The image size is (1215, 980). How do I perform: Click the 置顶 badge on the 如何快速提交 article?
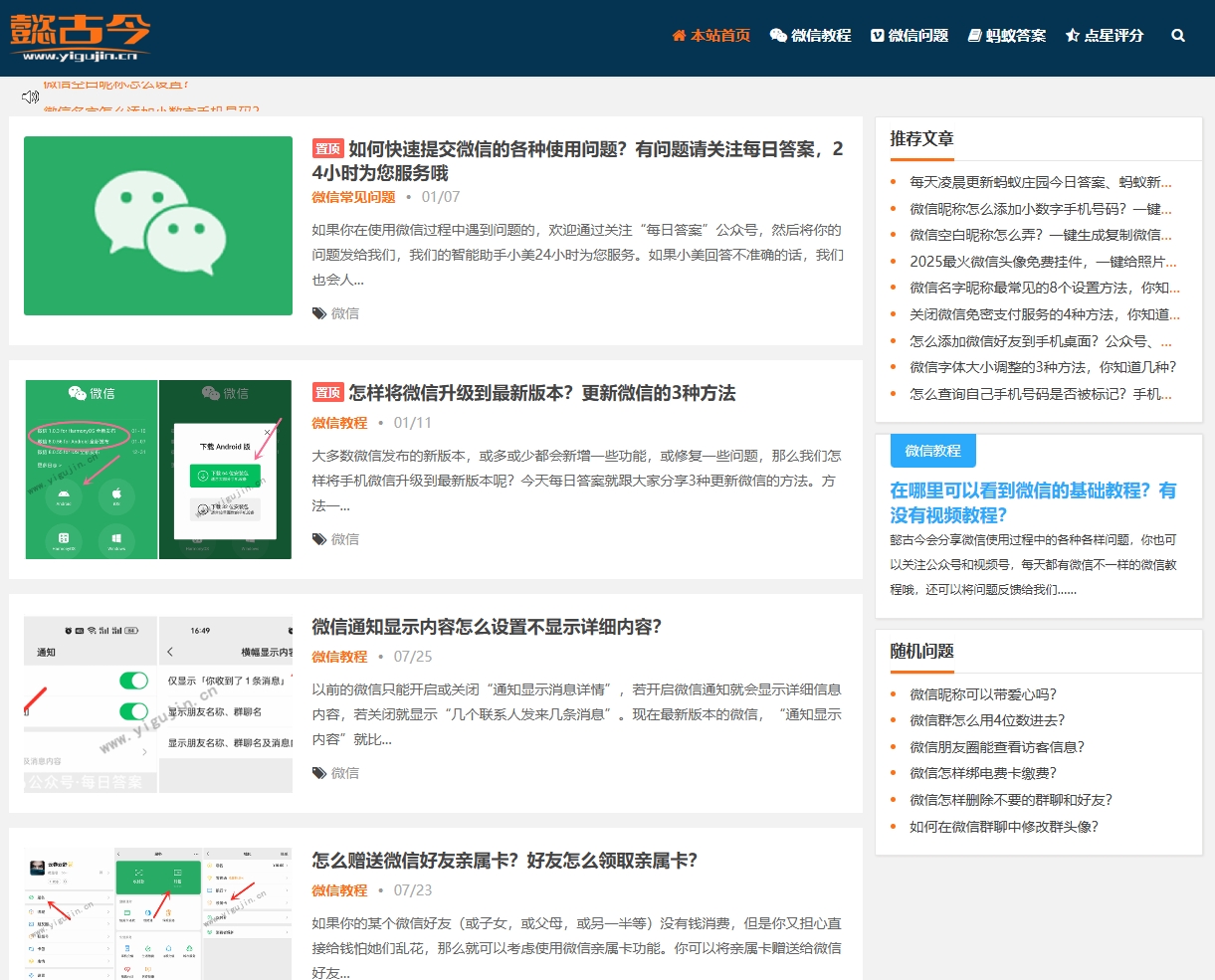(x=327, y=149)
